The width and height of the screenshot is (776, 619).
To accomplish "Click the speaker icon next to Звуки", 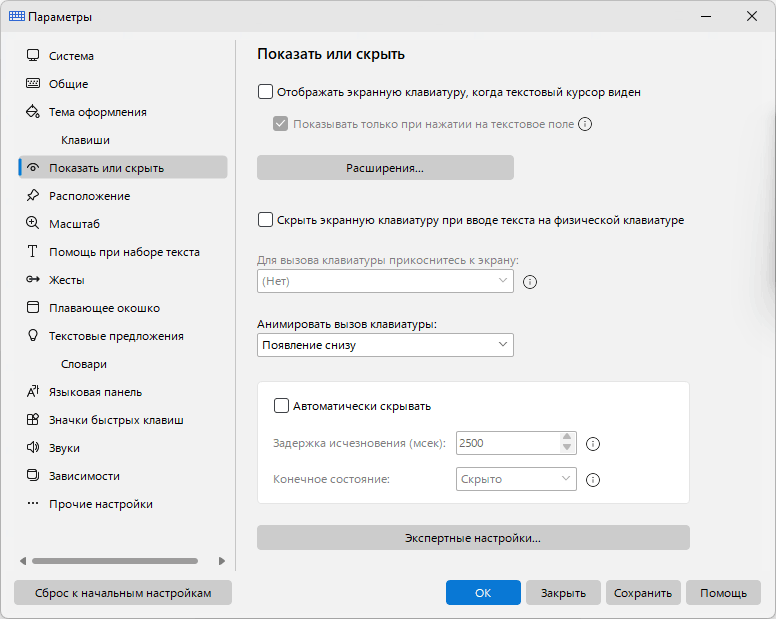I will [x=33, y=447].
